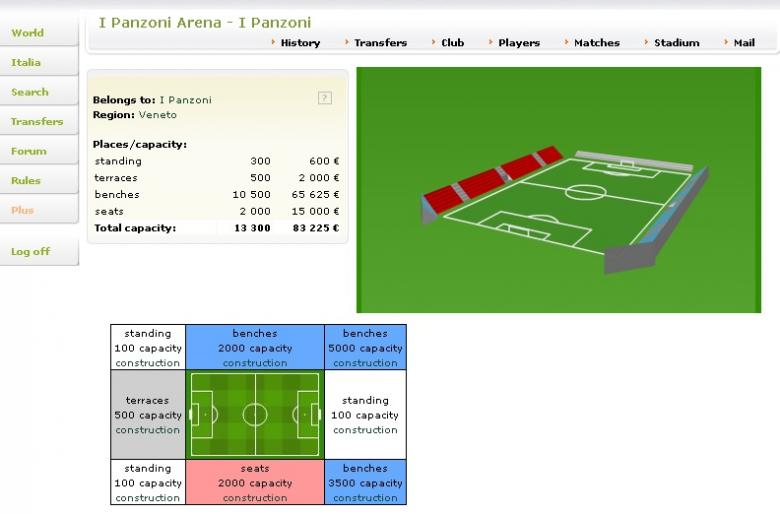The width and height of the screenshot is (780, 514).
Task: Open the I Panzoni owner link
Action: (185, 100)
